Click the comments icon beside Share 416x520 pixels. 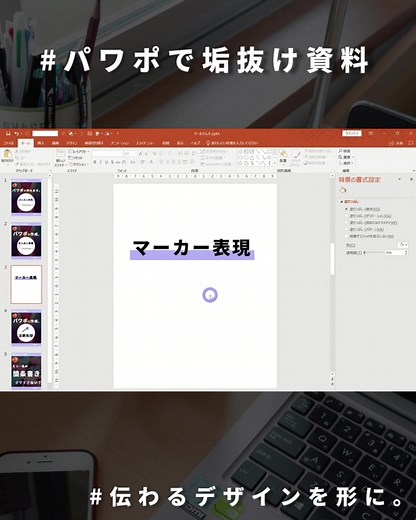(411, 143)
